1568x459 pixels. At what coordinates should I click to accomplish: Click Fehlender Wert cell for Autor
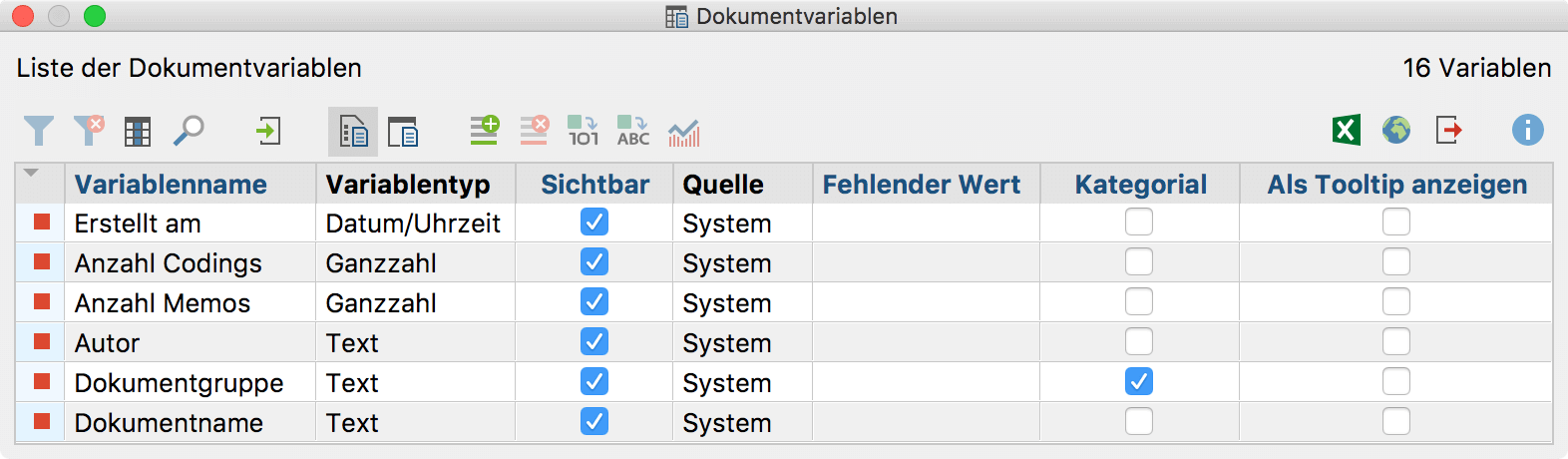926,342
